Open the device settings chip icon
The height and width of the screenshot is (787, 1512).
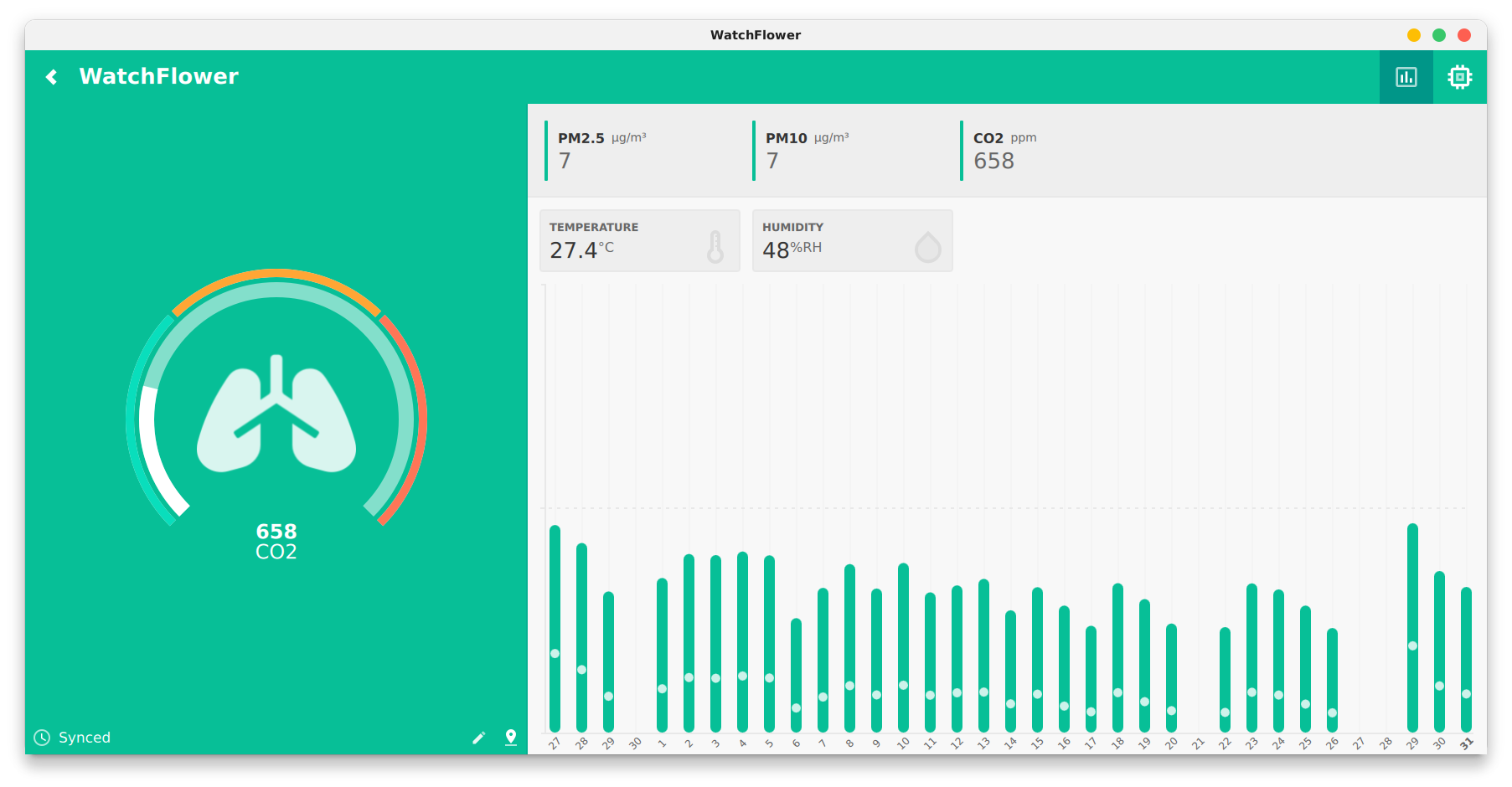(x=1460, y=77)
